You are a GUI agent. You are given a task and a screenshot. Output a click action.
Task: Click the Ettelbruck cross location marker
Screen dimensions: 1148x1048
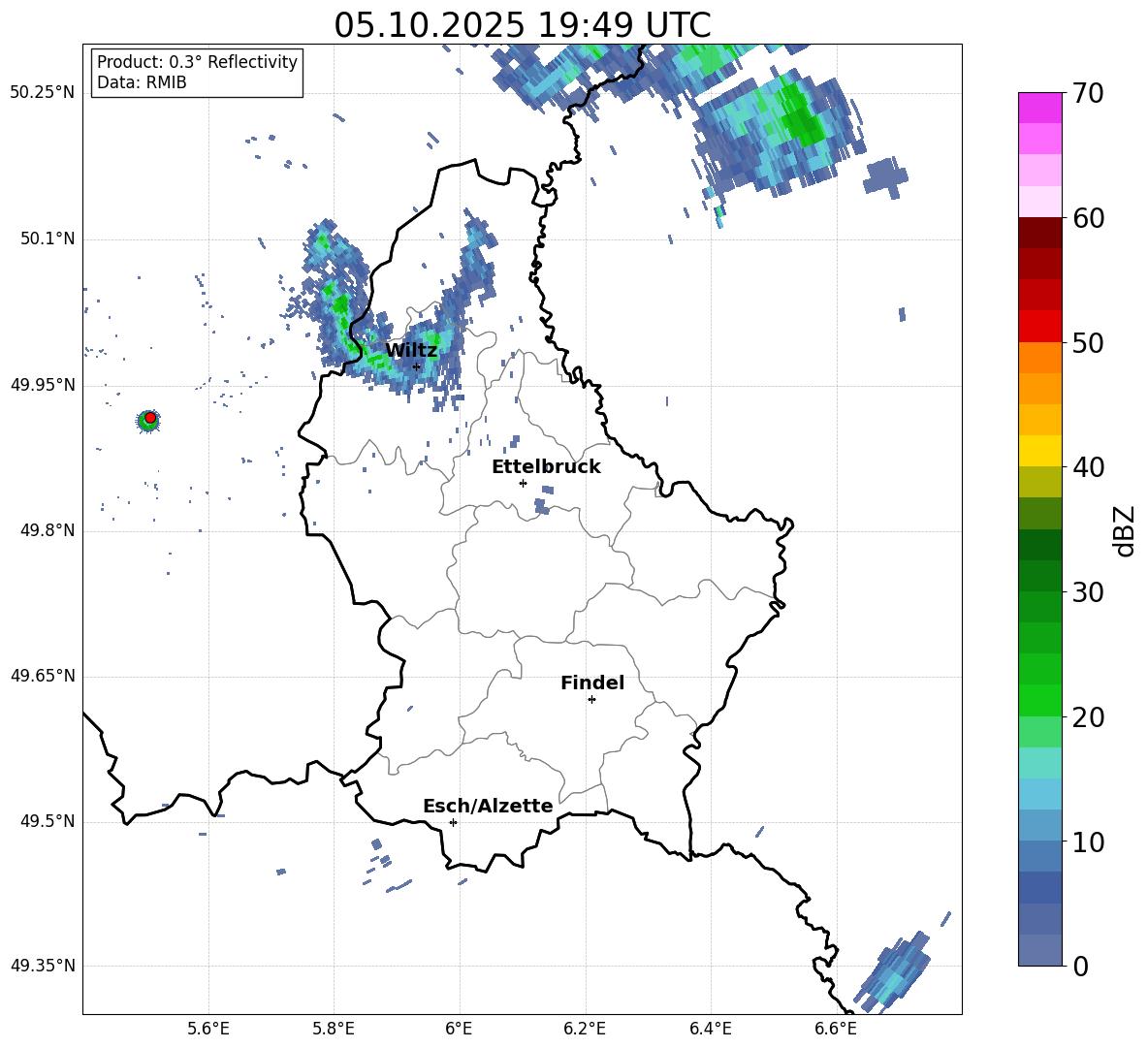tap(523, 483)
